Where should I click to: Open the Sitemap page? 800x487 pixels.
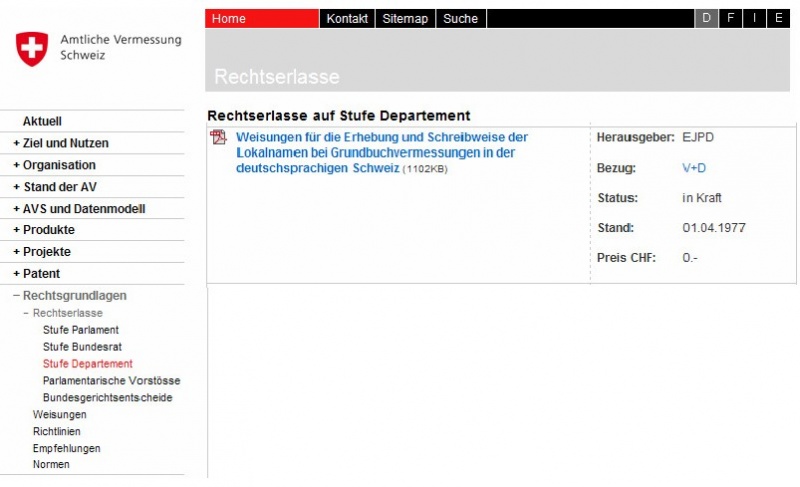pyautogui.click(x=405, y=18)
